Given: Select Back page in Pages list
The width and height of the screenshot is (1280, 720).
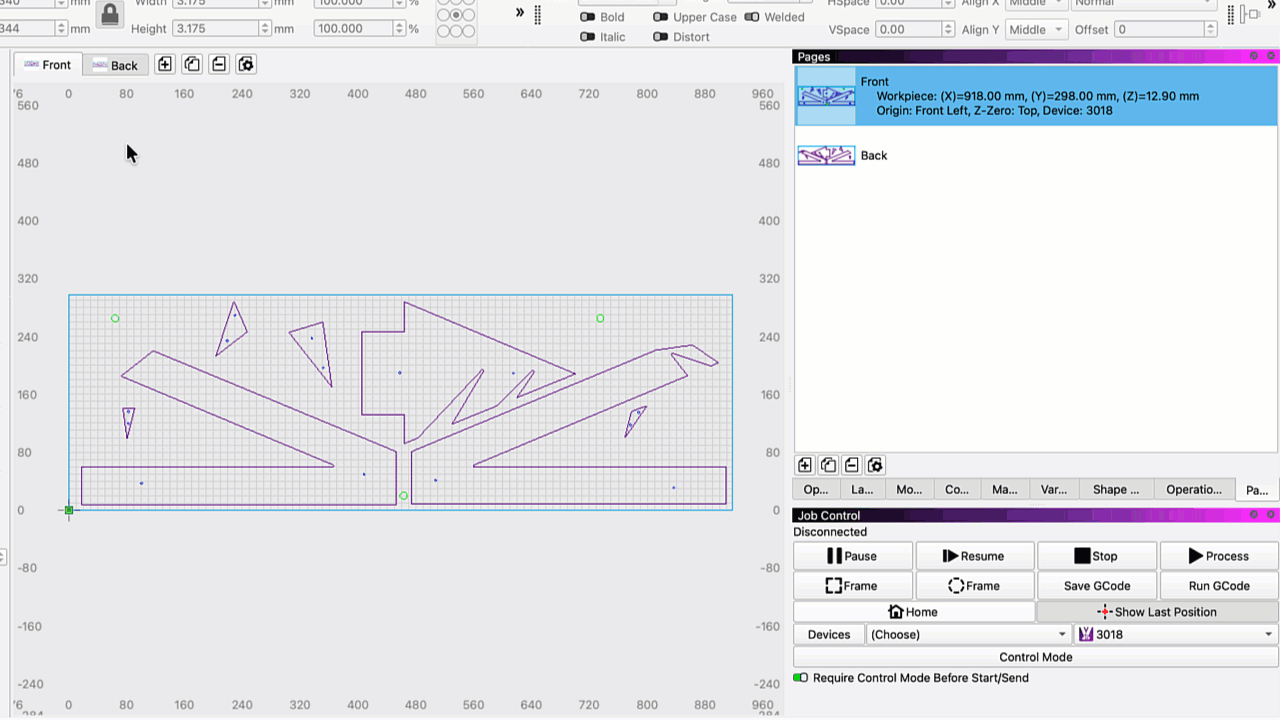Looking at the screenshot, I should click(1036, 155).
